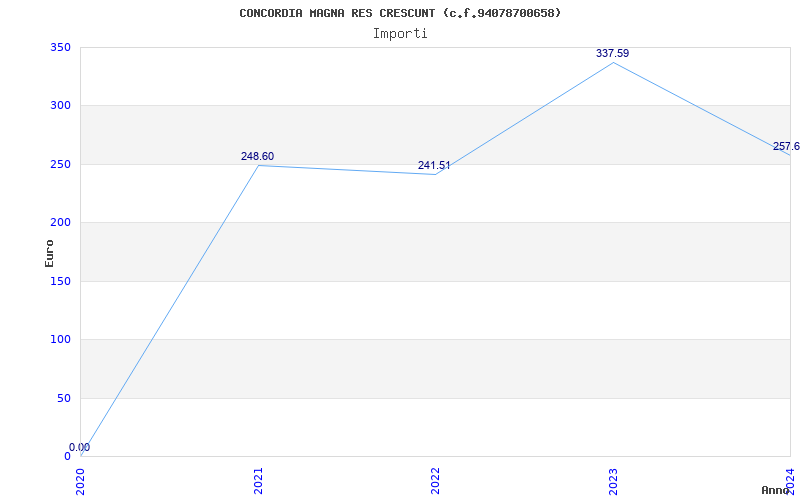
Task: Click the 2020 x-axis label
Action: coord(80,481)
